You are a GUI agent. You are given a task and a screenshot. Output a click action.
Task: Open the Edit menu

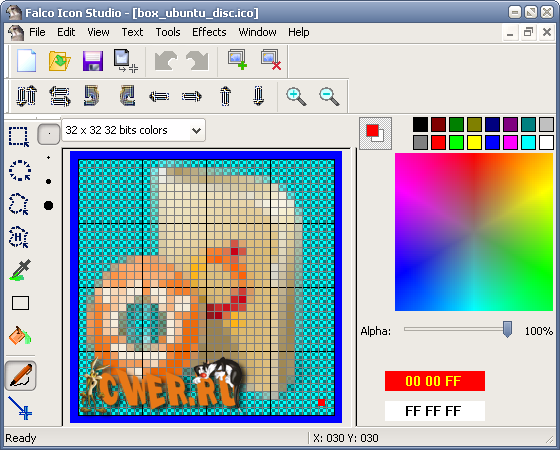point(66,32)
